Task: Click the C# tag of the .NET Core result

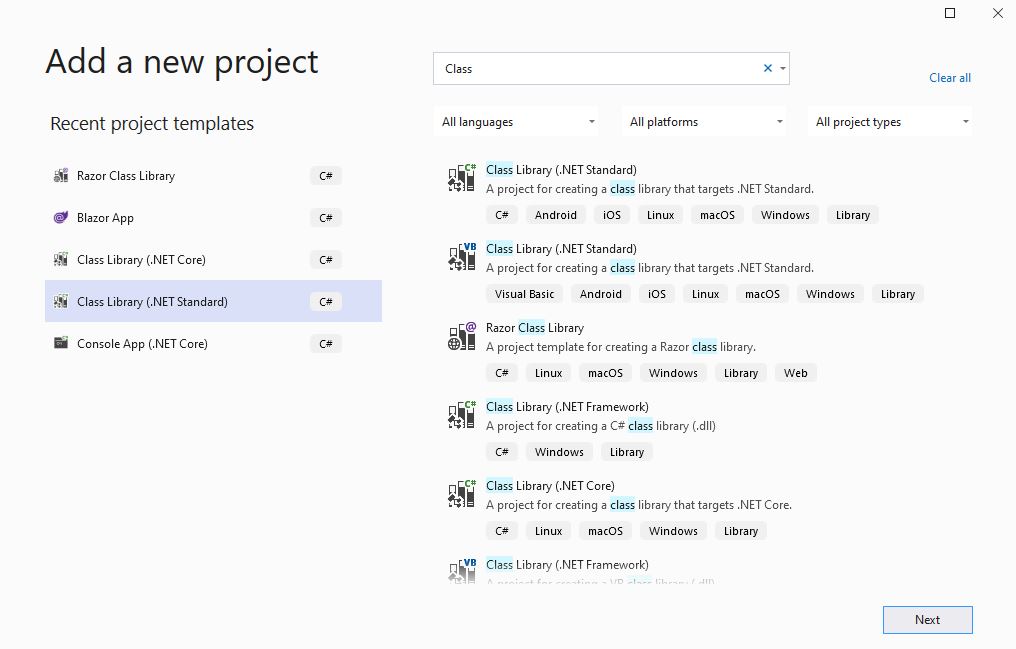Action: pos(502,531)
